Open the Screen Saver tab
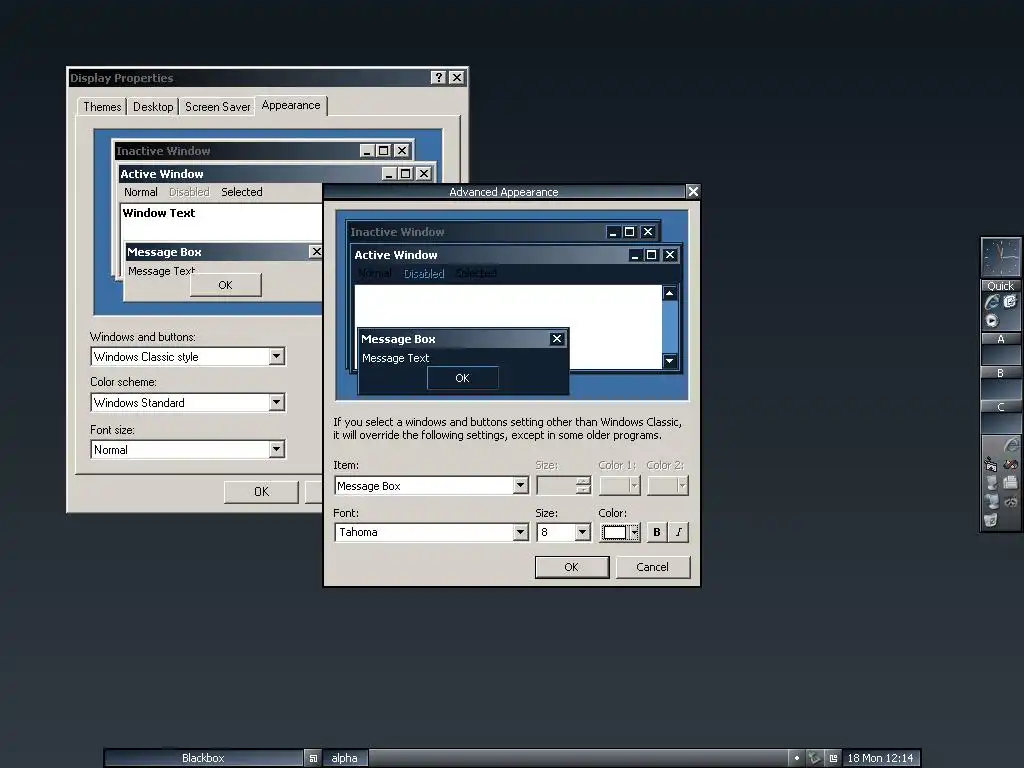 click(x=217, y=107)
